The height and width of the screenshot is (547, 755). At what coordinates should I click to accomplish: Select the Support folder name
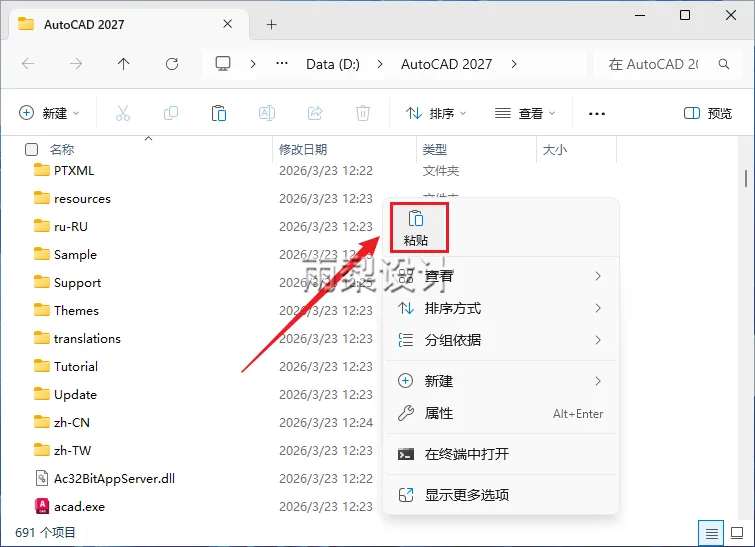(x=78, y=282)
